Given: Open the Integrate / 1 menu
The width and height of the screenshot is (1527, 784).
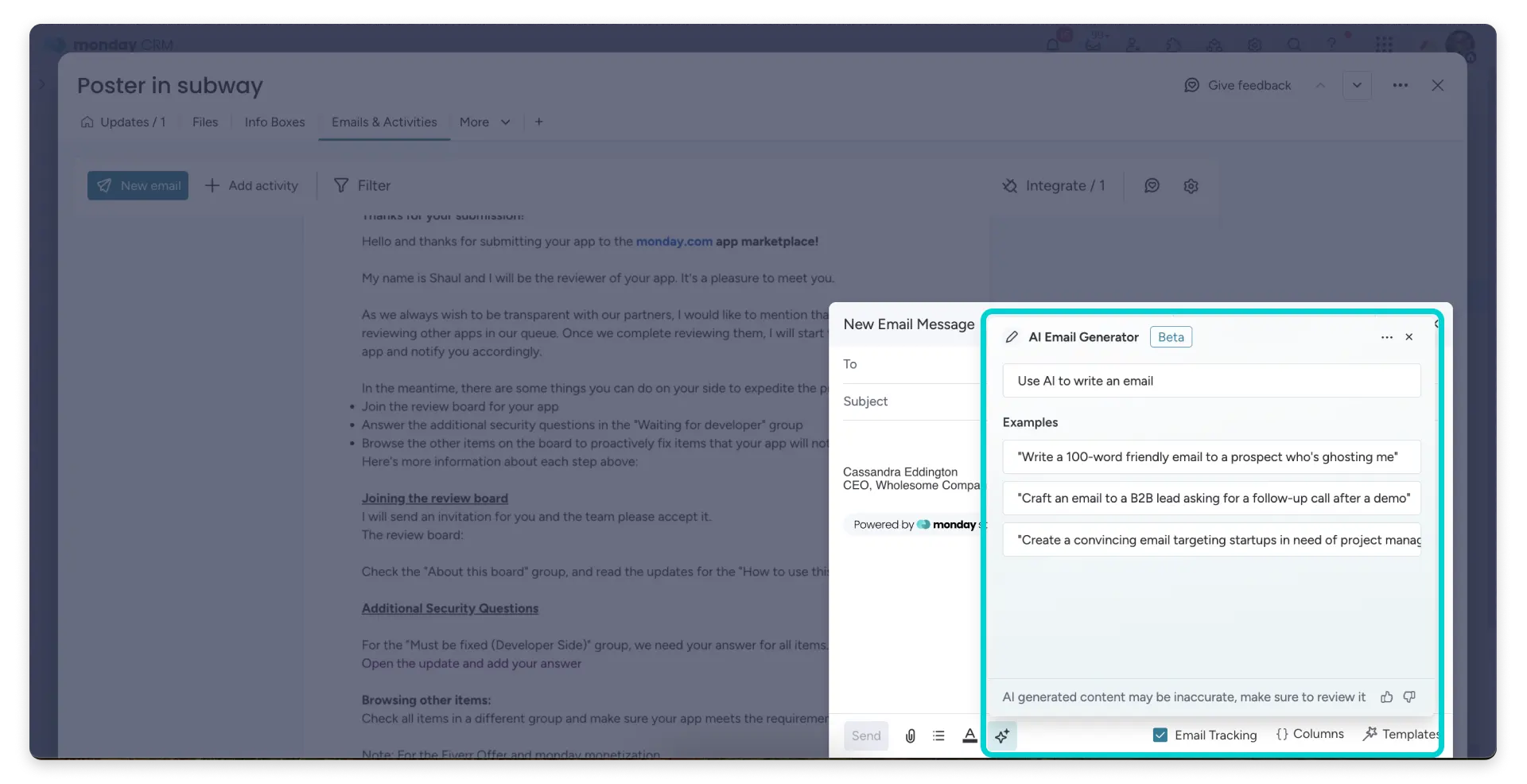Looking at the screenshot, I should (x=1054, y=185).
